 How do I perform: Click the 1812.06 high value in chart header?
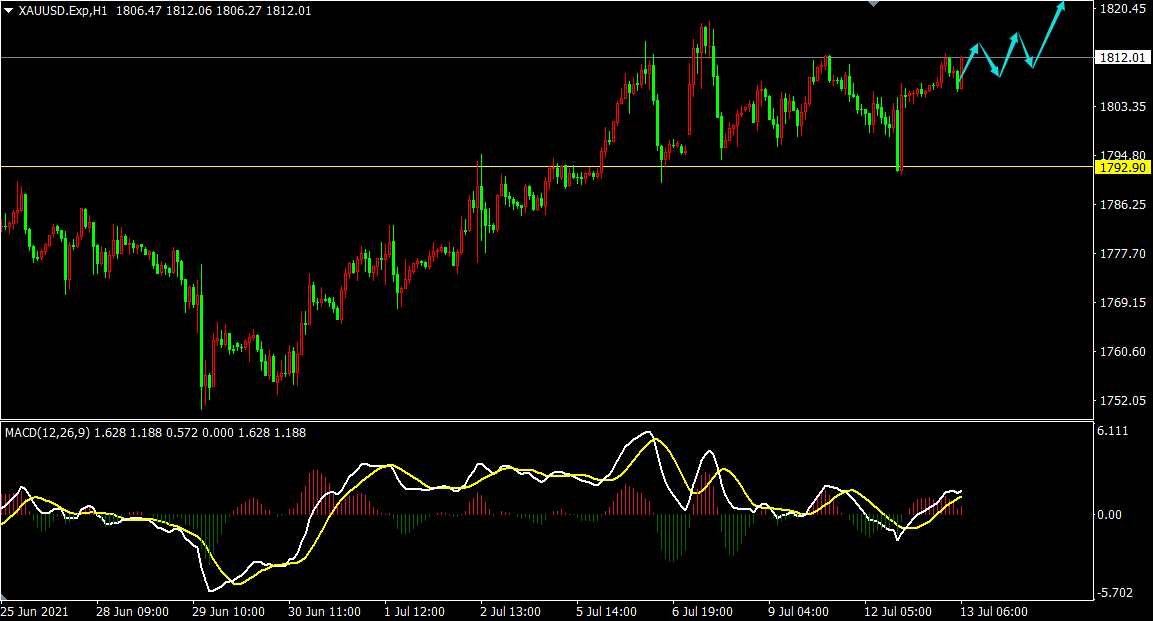189,11
